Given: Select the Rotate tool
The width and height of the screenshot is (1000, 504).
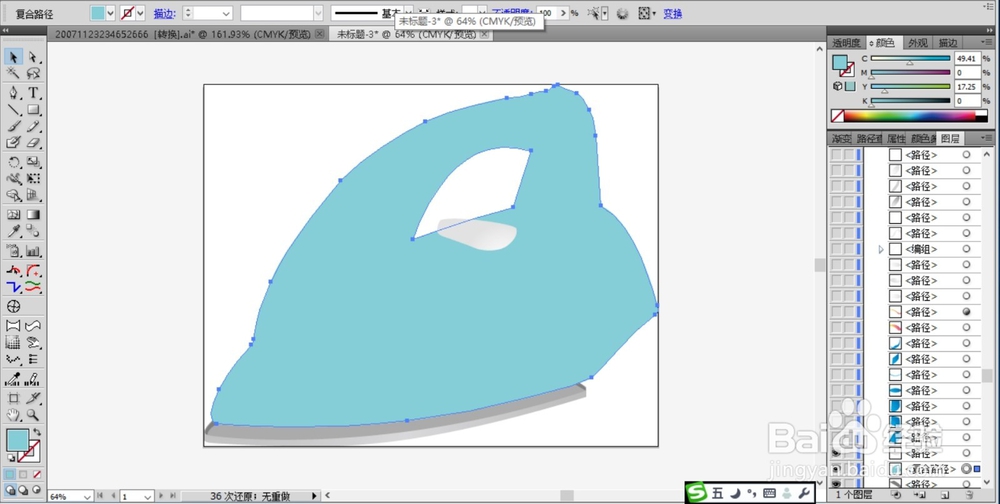Looking at the screenshot, I should tap(13, 163).
